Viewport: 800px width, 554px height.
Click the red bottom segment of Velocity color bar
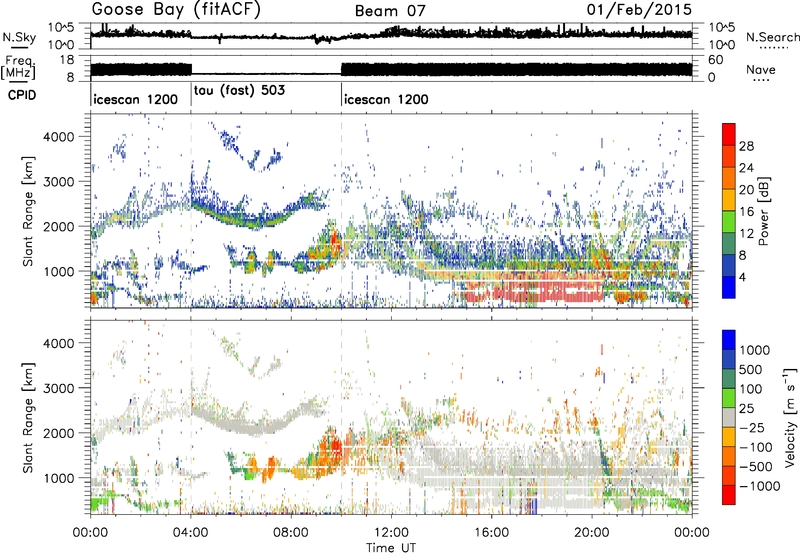coord(729,495)
